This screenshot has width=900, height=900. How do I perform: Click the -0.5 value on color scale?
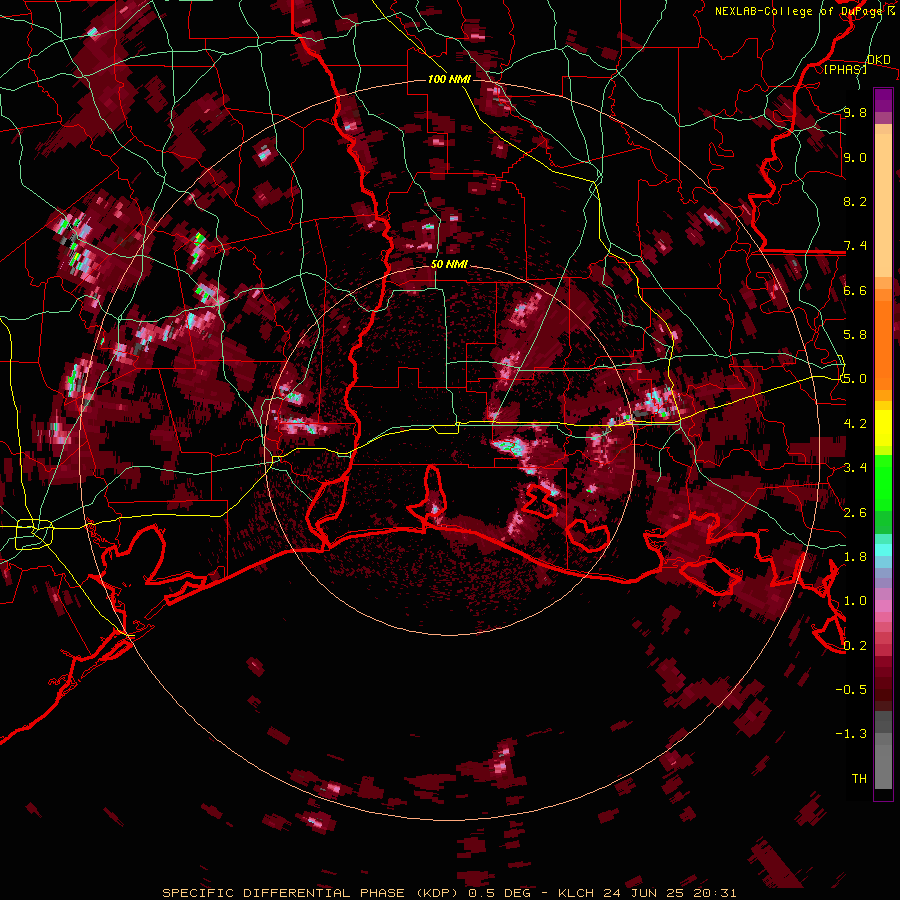pyautogui.click(x=851, y=689)
